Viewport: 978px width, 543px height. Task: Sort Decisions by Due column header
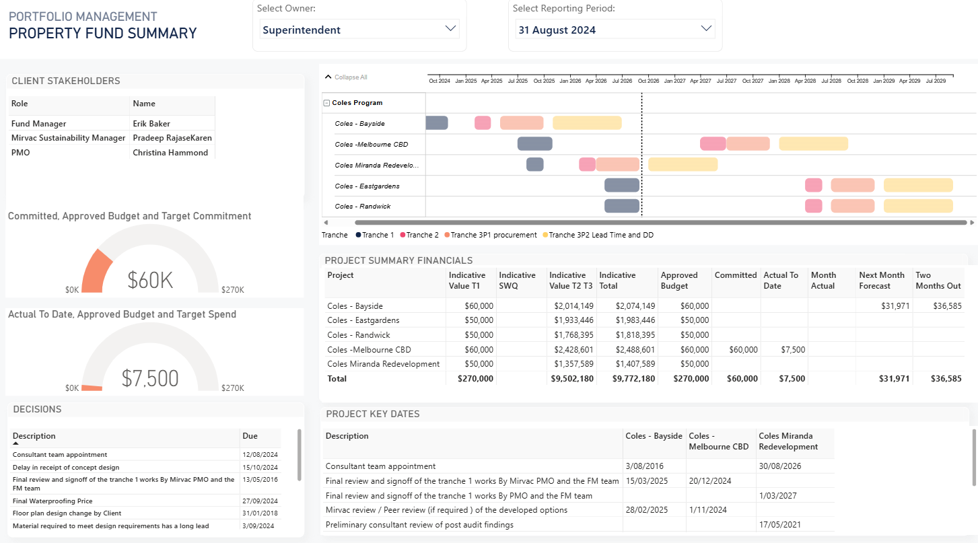click(x=249, y=436)
